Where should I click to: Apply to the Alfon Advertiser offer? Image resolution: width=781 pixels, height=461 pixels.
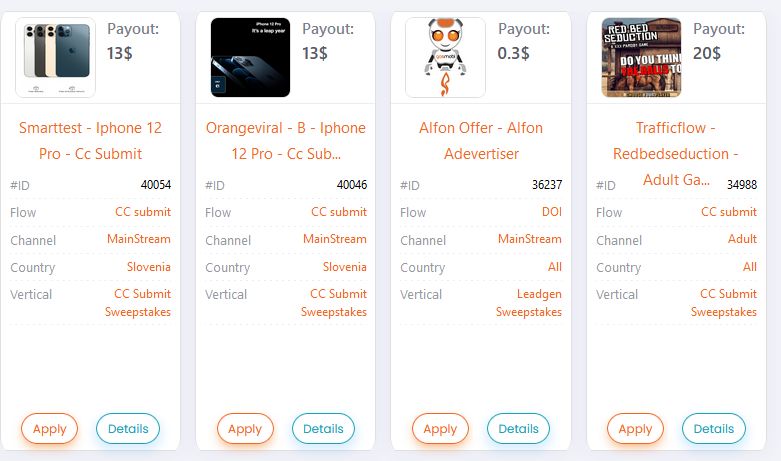(x=440, y=429)
